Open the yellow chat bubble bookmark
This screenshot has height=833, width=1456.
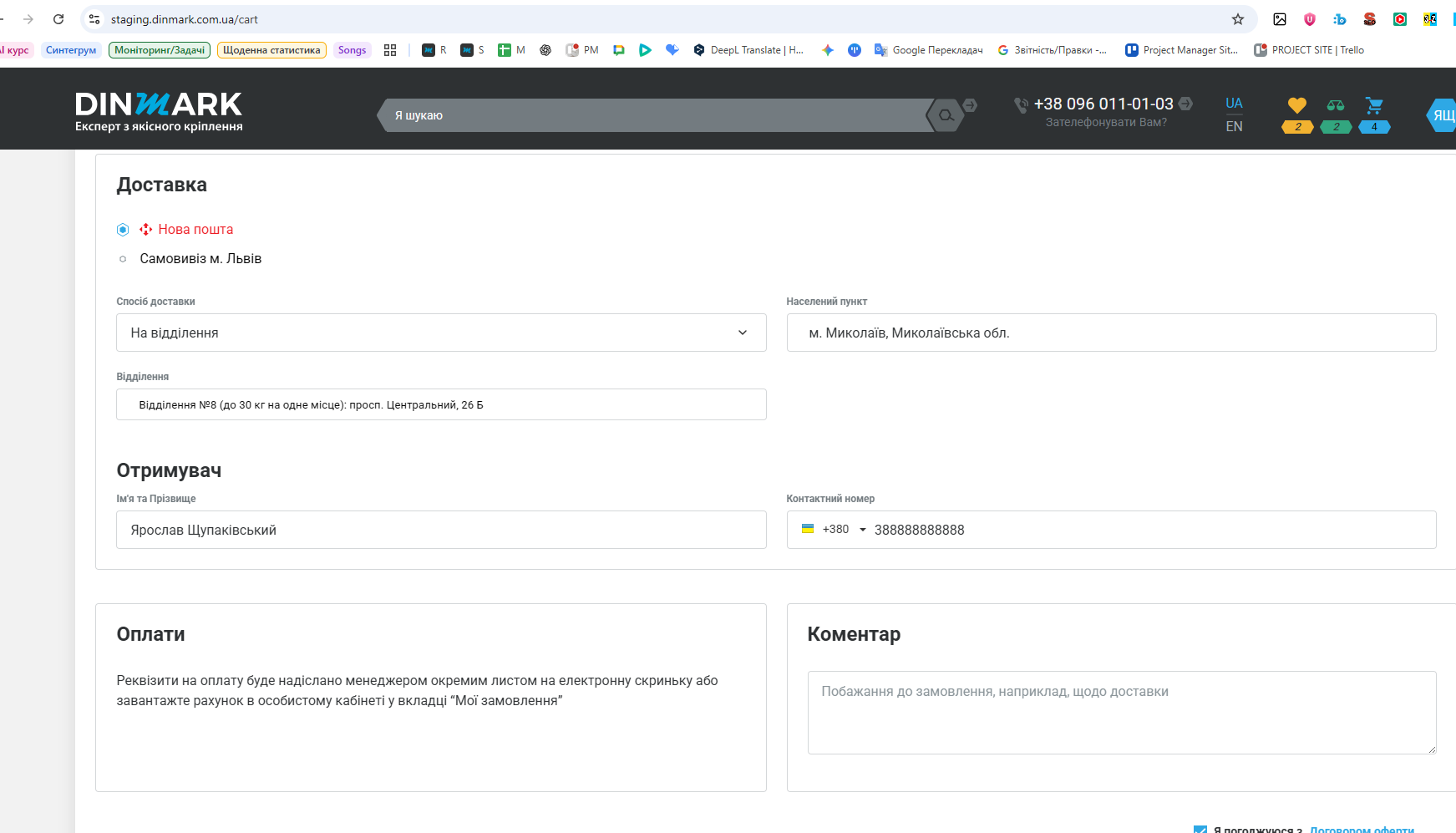tap(619, 50)
